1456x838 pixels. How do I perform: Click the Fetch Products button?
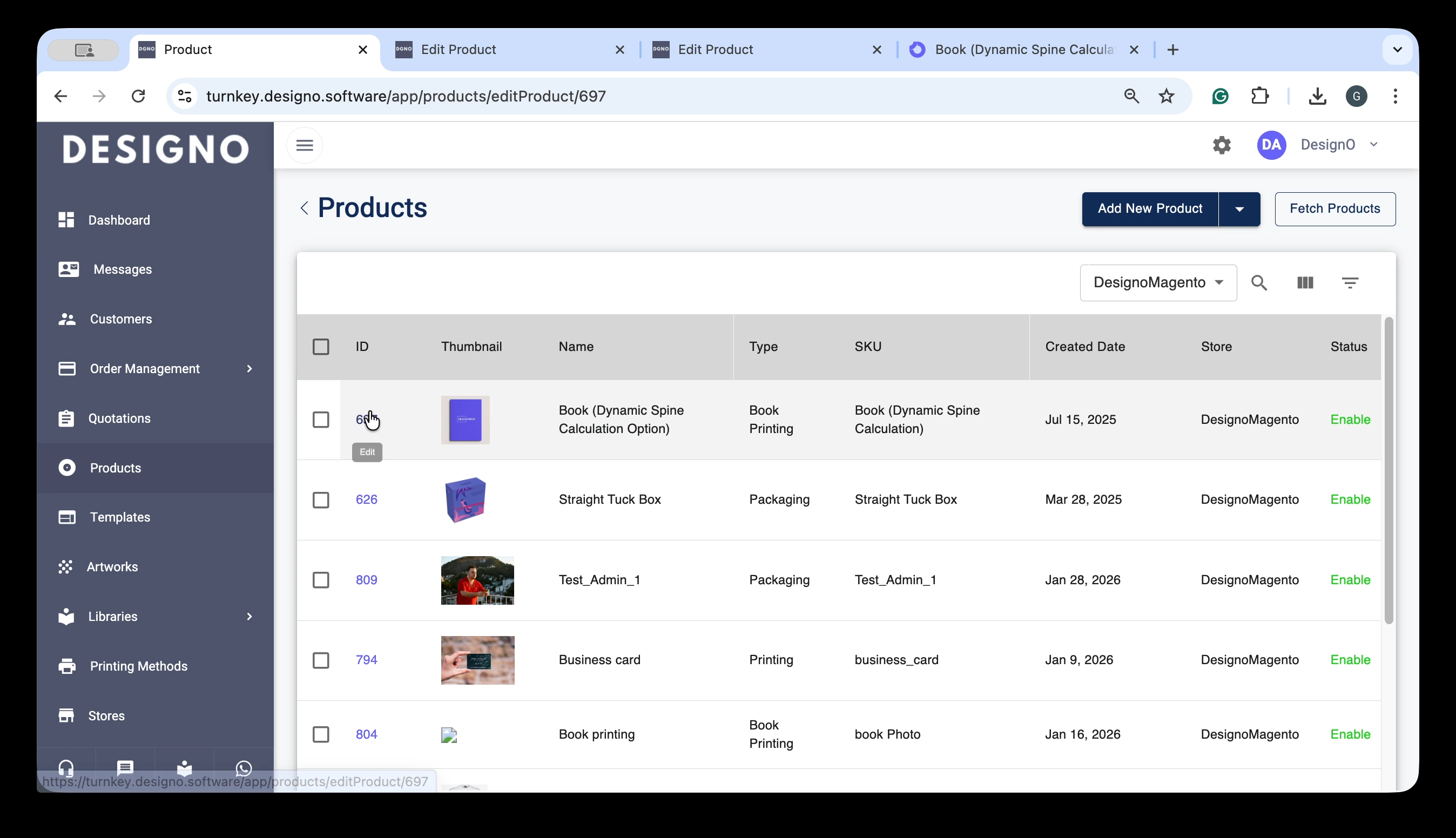(1334, 209)
